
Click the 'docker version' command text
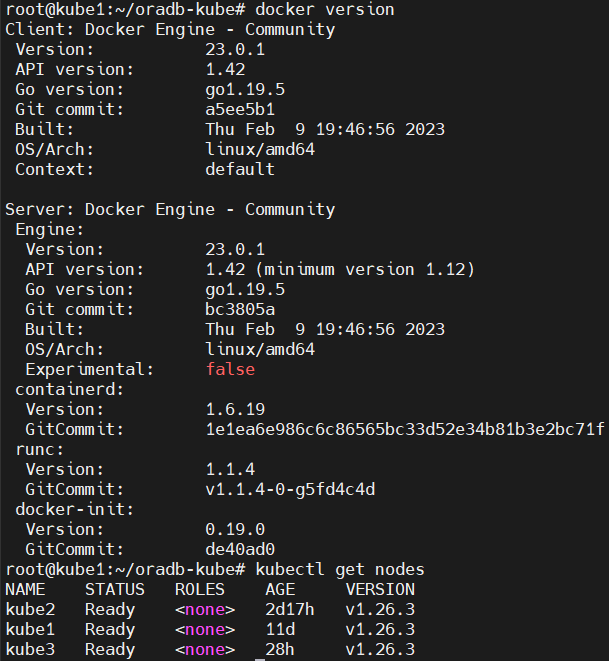click(x=325, y=9)
